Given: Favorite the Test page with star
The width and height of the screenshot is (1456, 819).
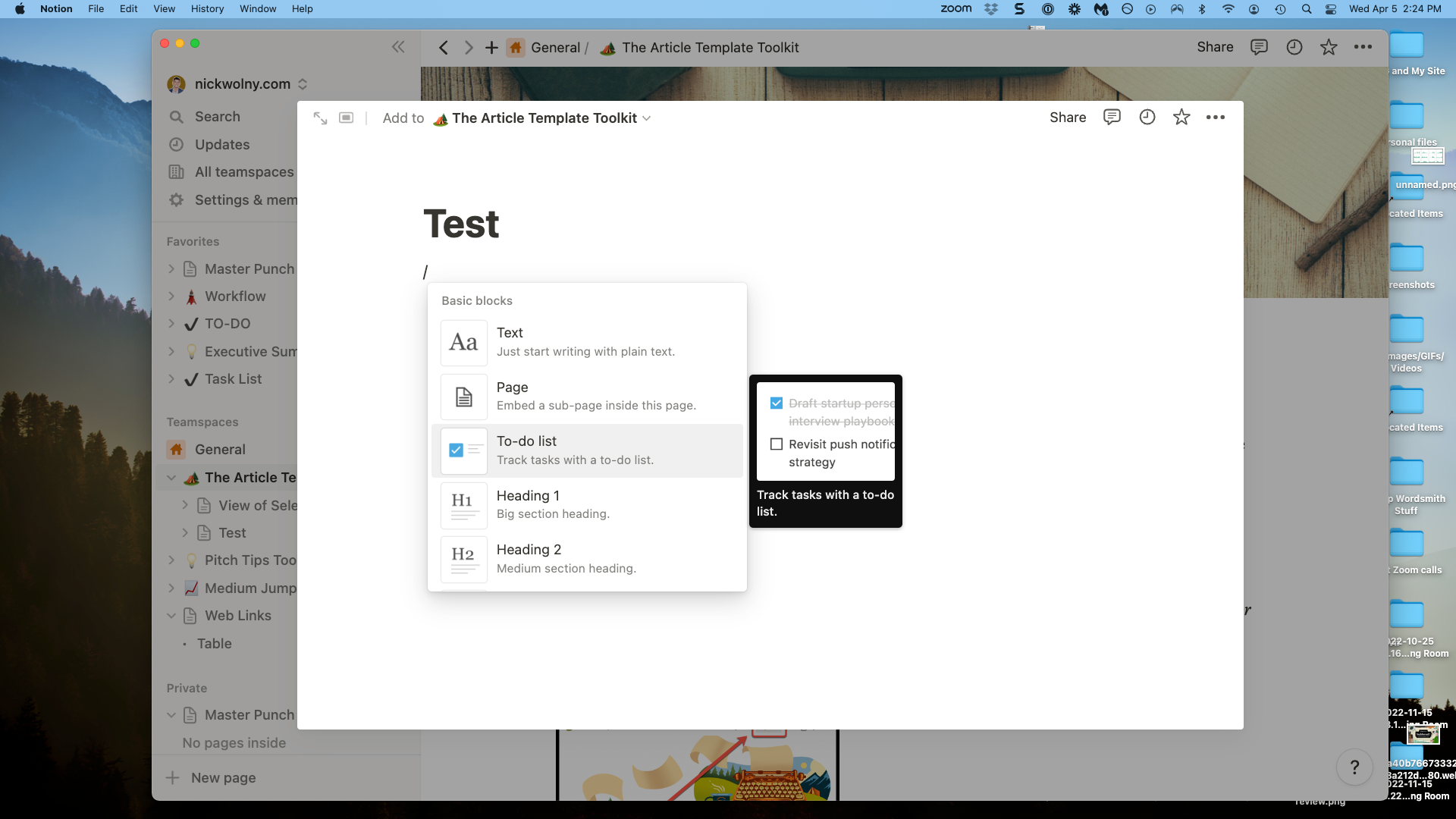Looking at the screenshot, I should (x=1181, y=118).
